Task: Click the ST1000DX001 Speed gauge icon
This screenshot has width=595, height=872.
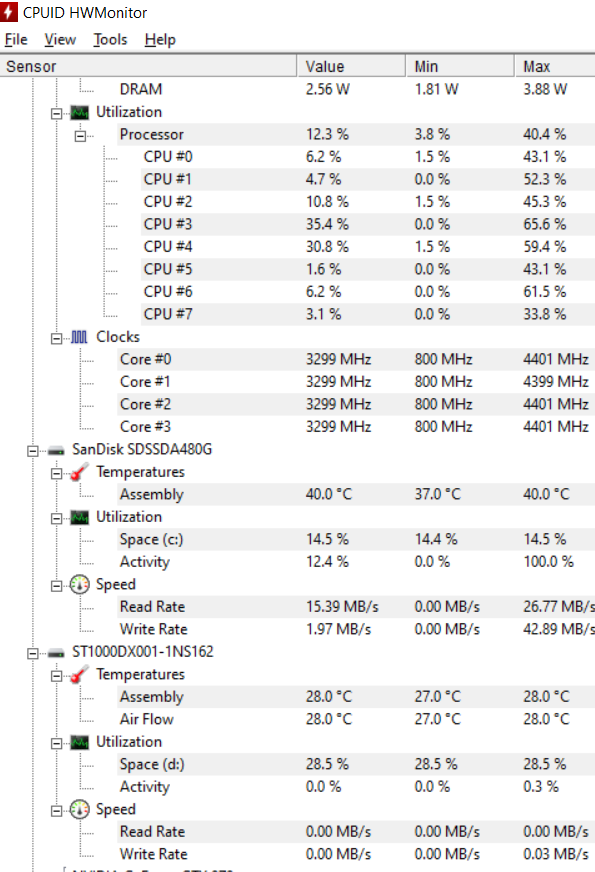Action: 80,810
